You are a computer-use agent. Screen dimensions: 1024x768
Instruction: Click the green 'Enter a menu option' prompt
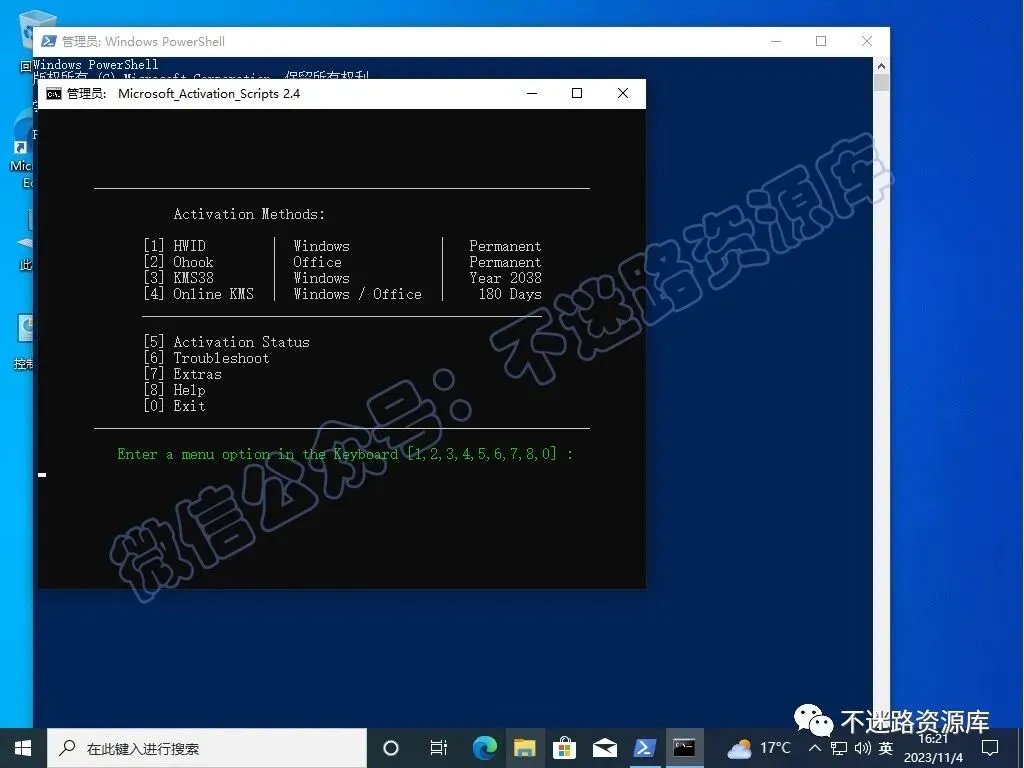coord(345,454)
